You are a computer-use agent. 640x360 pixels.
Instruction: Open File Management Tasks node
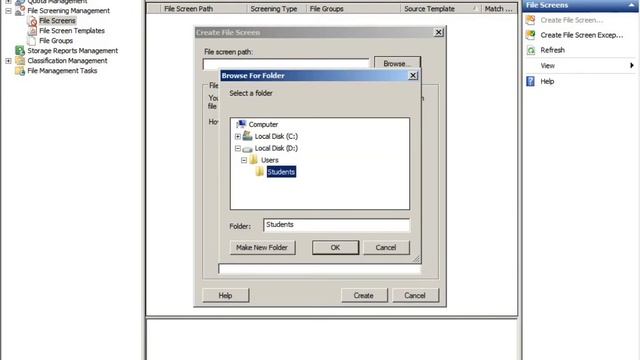point(62,71)
